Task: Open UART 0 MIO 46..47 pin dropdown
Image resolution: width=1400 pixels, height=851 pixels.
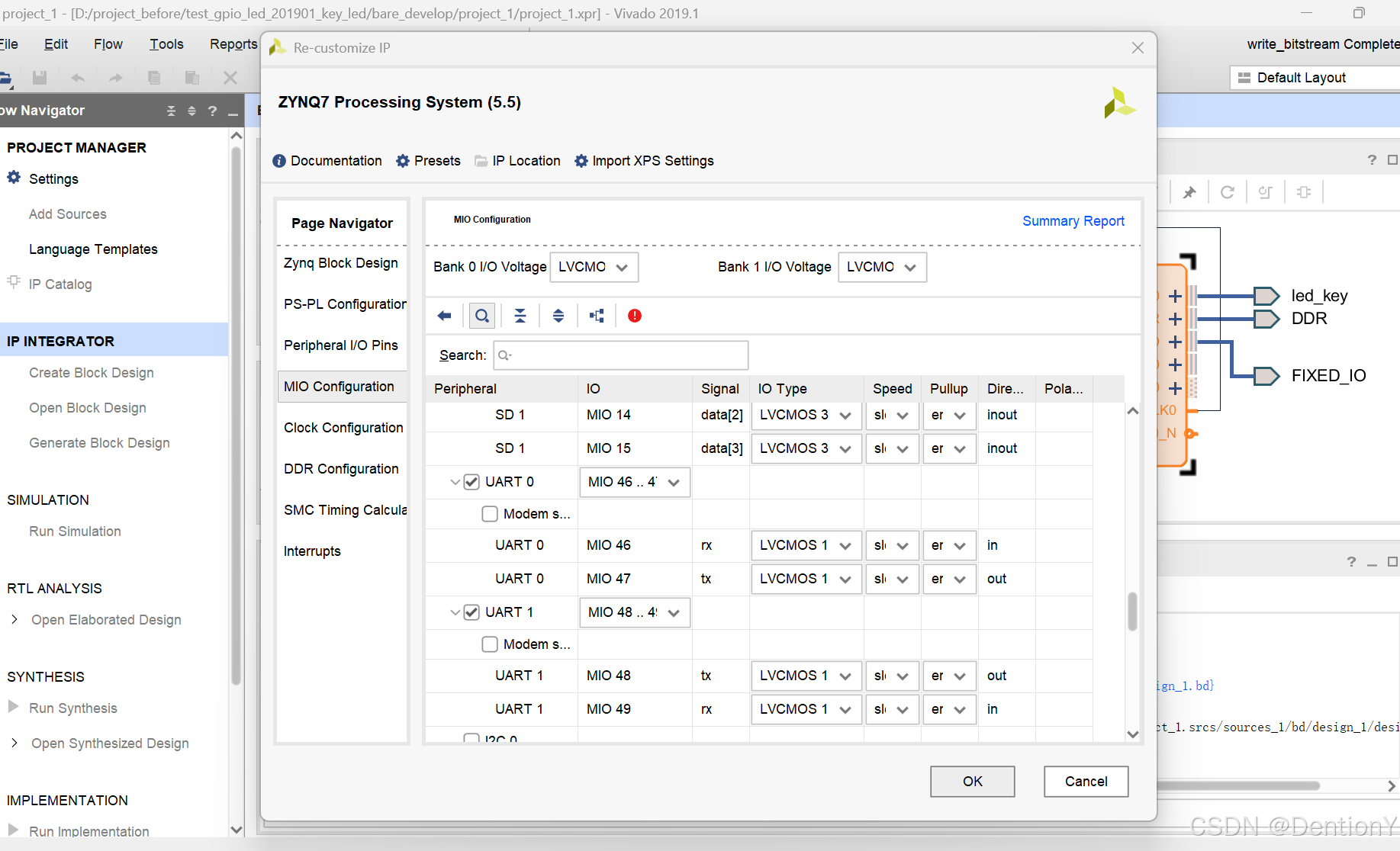Action: [x=635, y=482]
